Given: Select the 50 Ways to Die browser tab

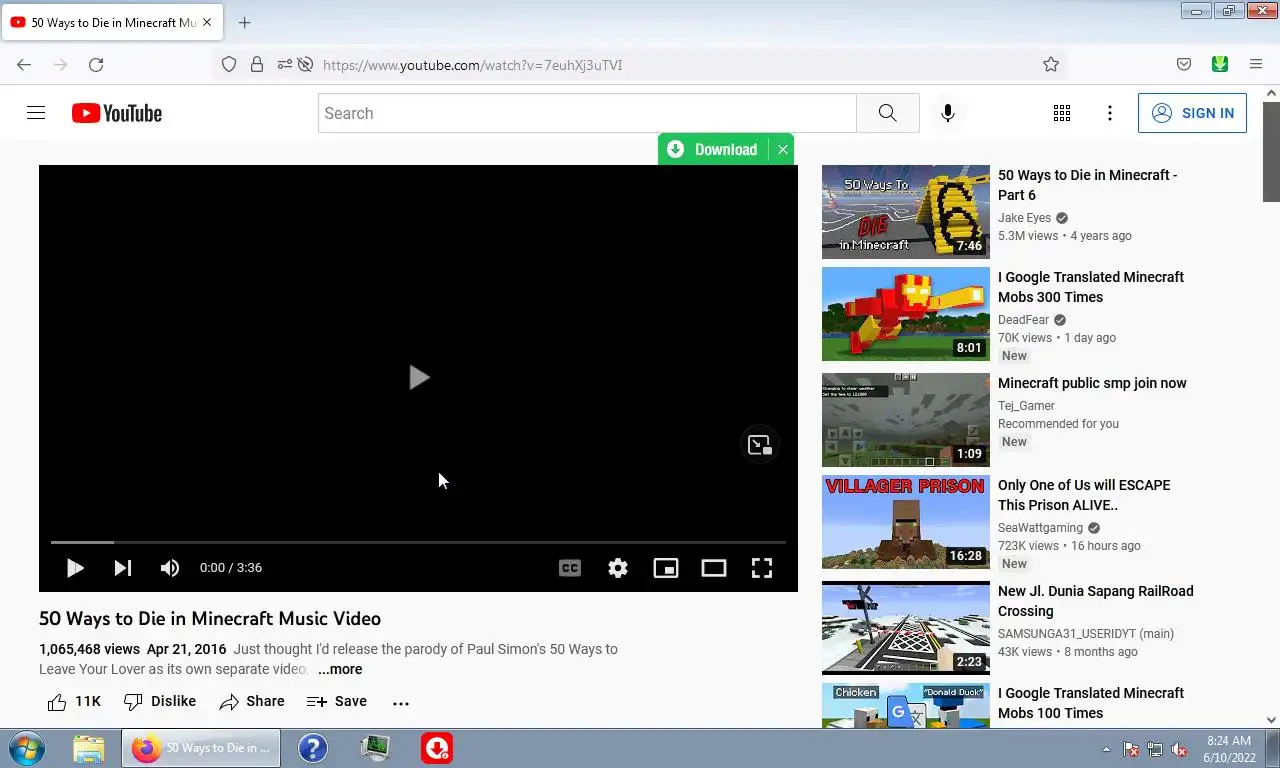Looking at the screenshot, I should point(112,22).
